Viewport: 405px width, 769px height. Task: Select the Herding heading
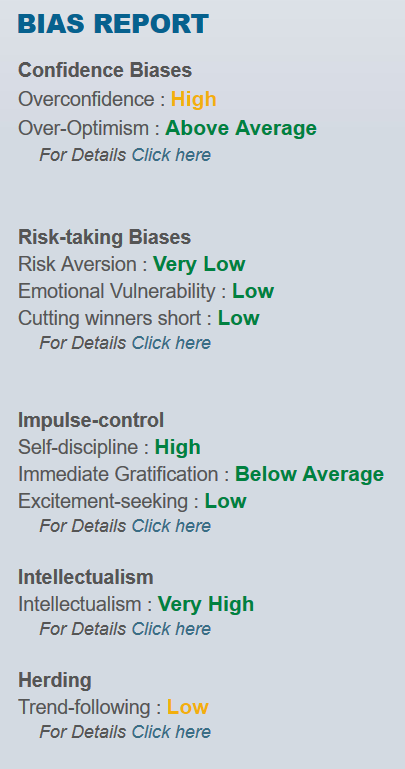pos(54,680)
